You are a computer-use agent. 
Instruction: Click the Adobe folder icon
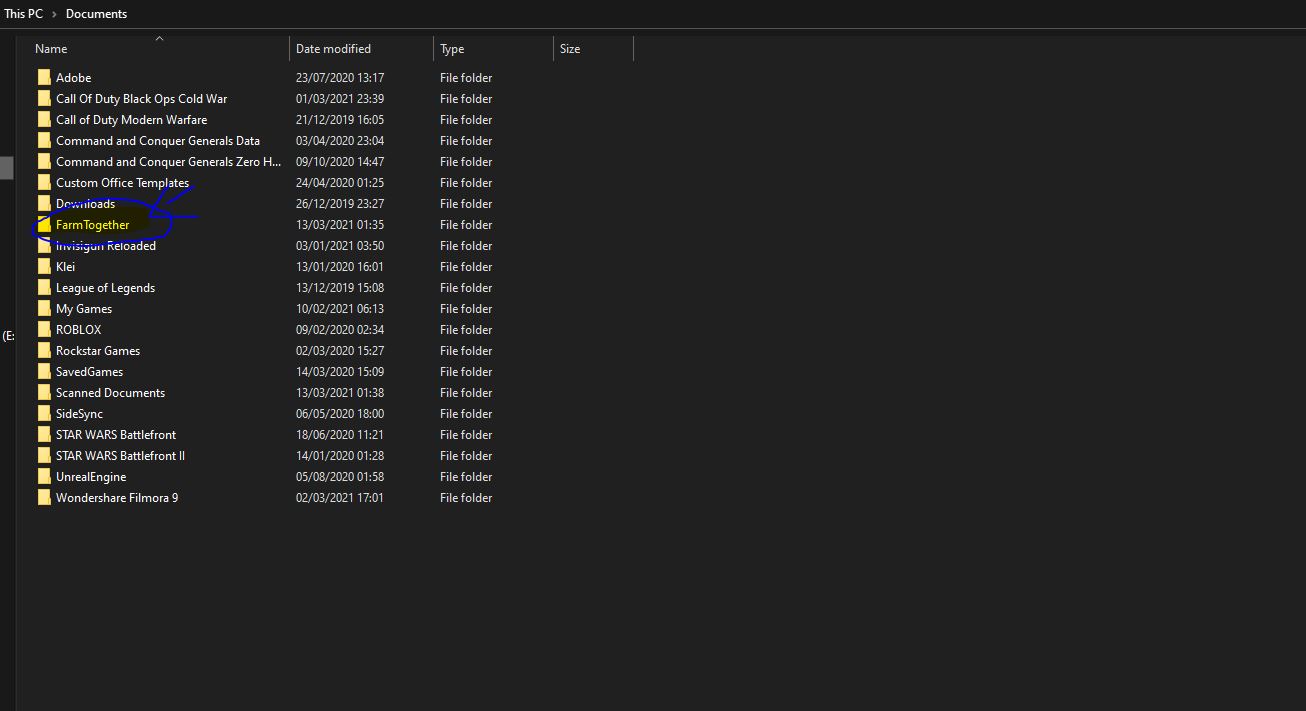[x=44, y=78]
